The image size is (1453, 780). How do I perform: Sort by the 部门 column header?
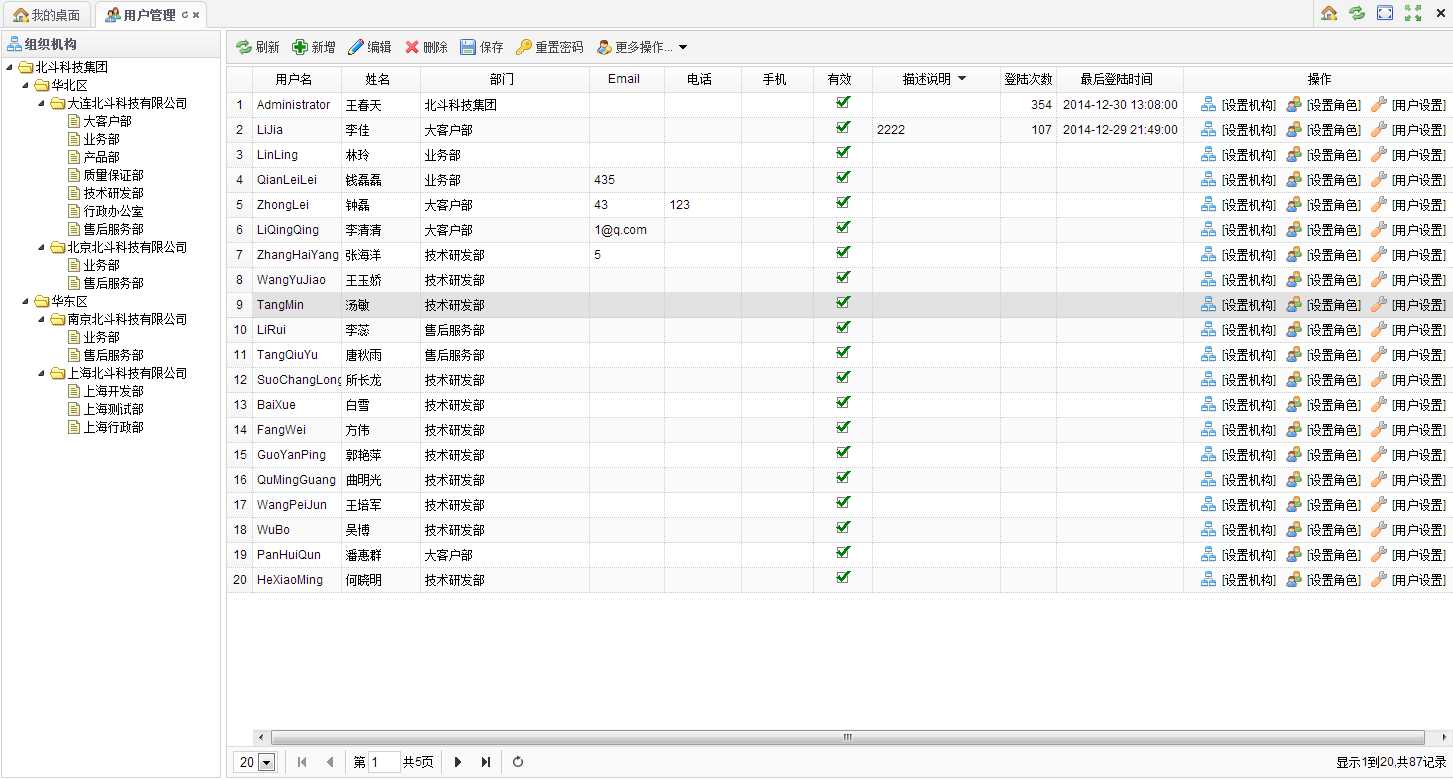(503, 79)
